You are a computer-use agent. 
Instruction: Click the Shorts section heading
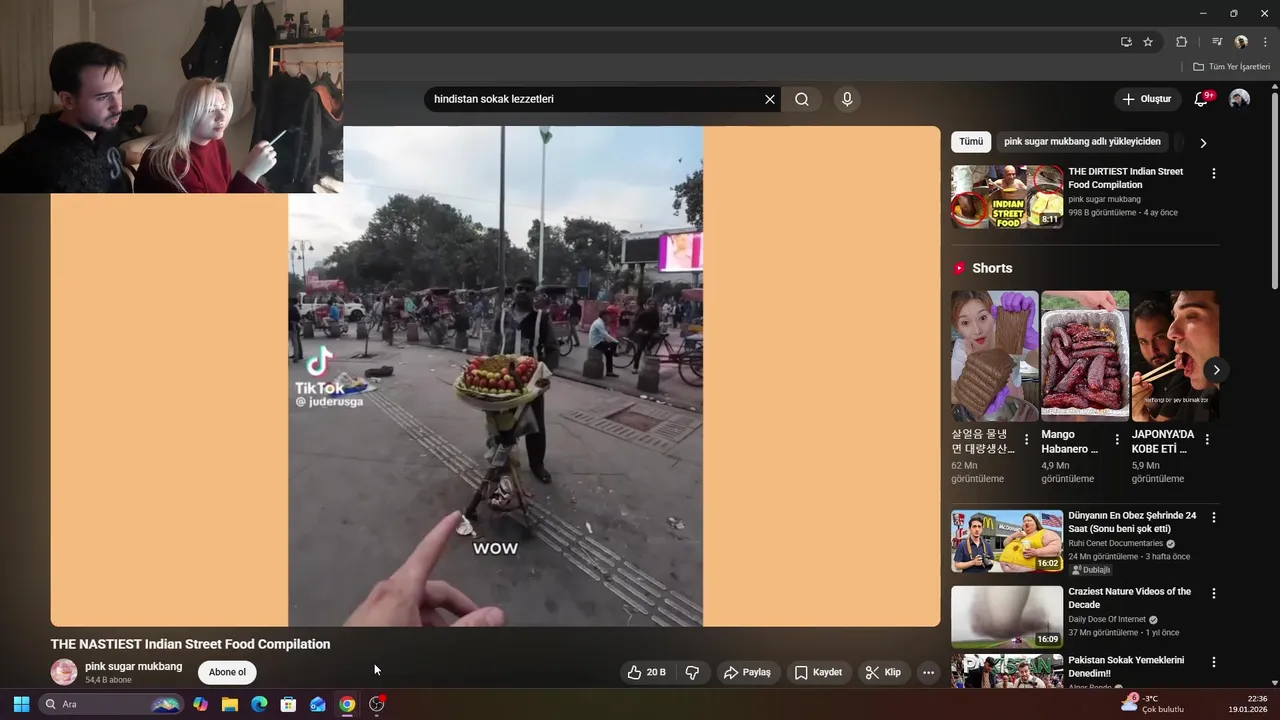tap(992, 268)
